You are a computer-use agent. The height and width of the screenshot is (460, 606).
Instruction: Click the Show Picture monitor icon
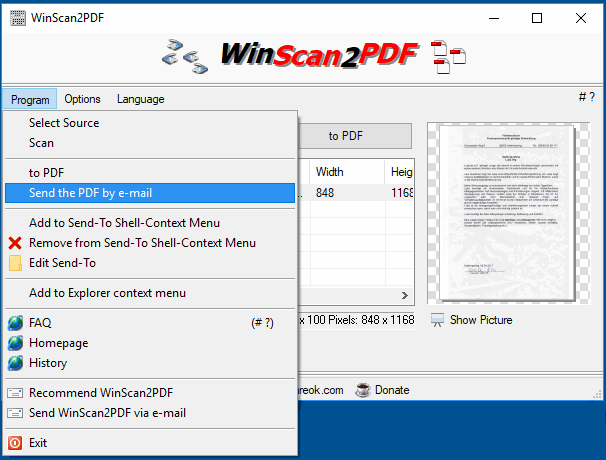[x=437, y=320]
